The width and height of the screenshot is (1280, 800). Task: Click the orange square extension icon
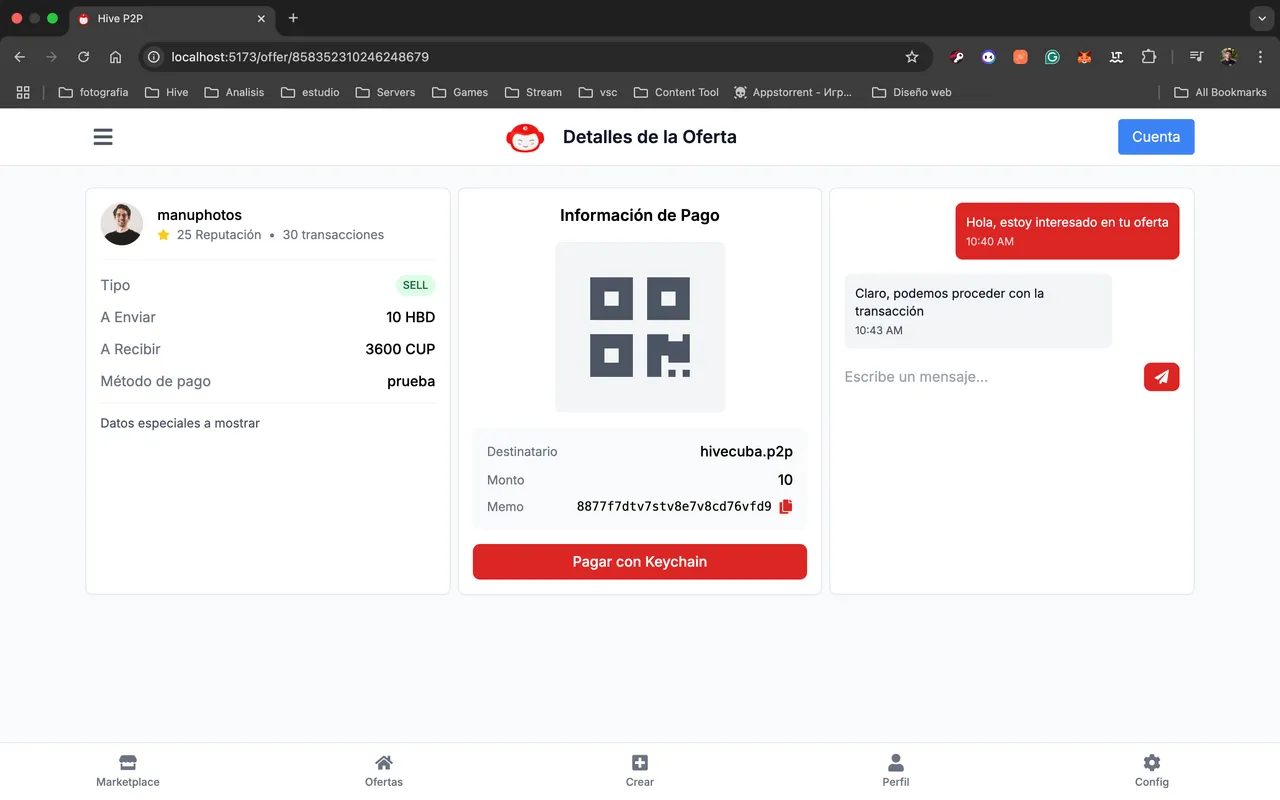coord(1020,57)
